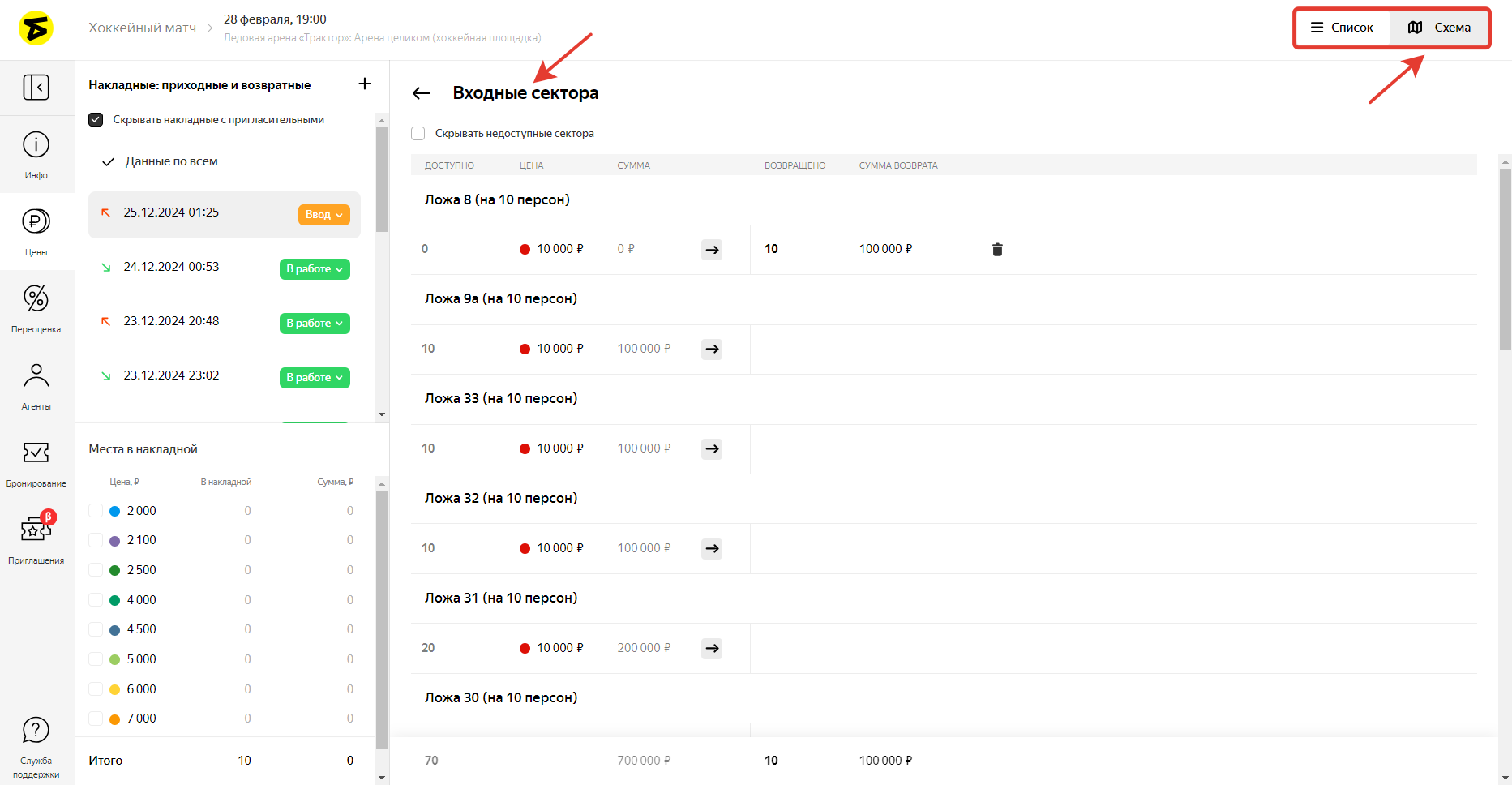This screenshot has height=785, width=1512.
Task: Click the red 10 000 ₽ swatch for Ложа 33
Action: click(x=525, y=449)
